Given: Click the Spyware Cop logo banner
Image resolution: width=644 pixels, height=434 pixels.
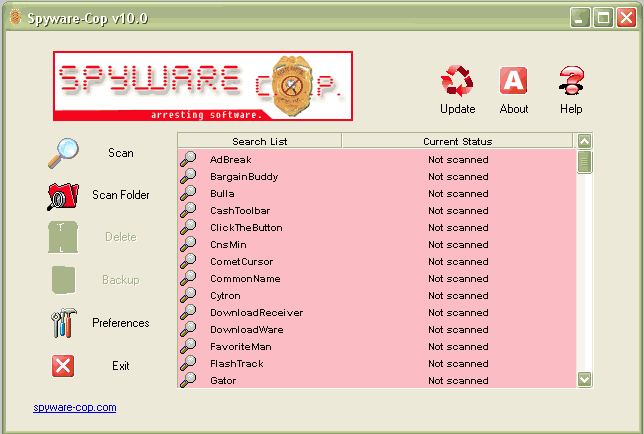Looking at the screenshot, I should point(203,86).
